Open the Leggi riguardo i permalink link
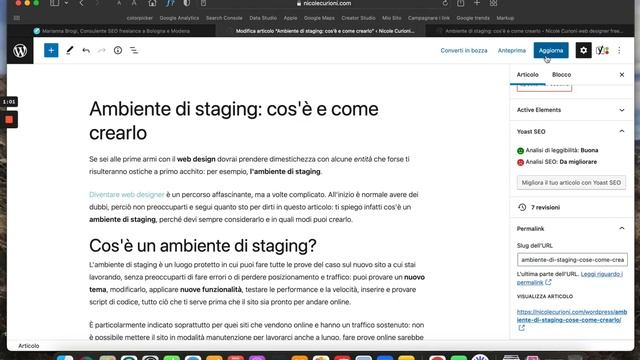640x360 pixels. coord(570,278)
